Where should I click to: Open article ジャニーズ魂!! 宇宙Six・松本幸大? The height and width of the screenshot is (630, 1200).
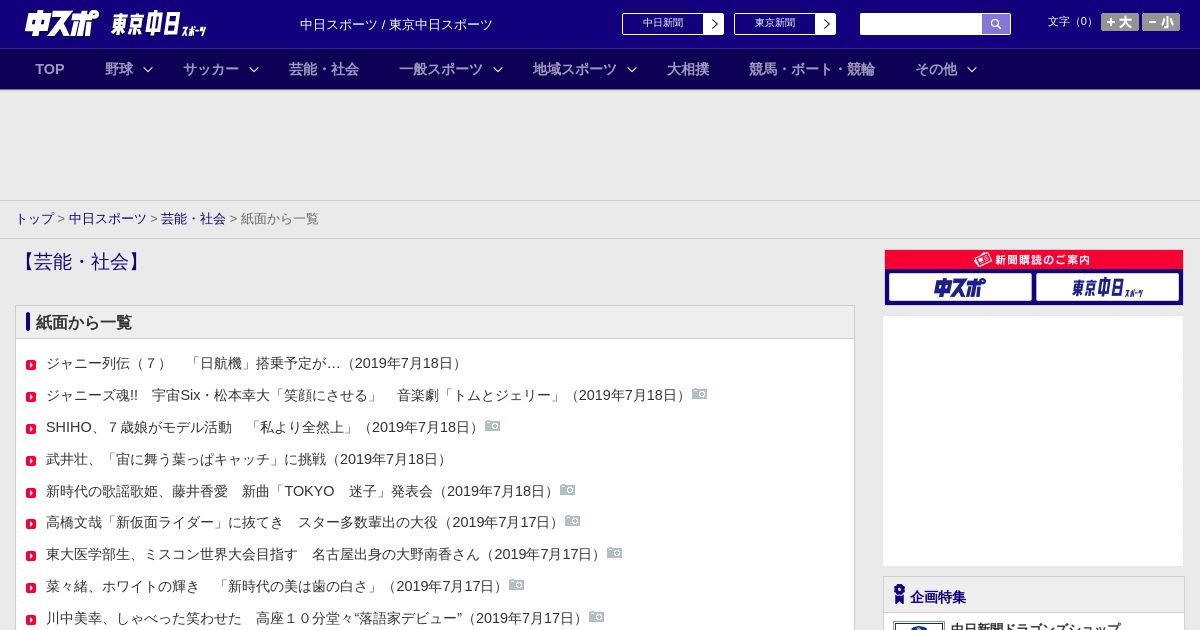tap(369, 395)
